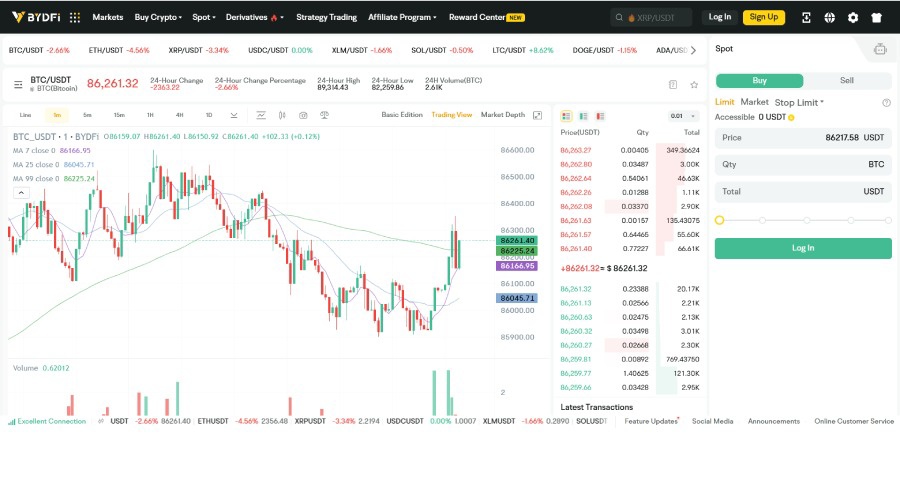Open order type help question icon
This screenshot has width=900, height=500.
coord(886,103)
